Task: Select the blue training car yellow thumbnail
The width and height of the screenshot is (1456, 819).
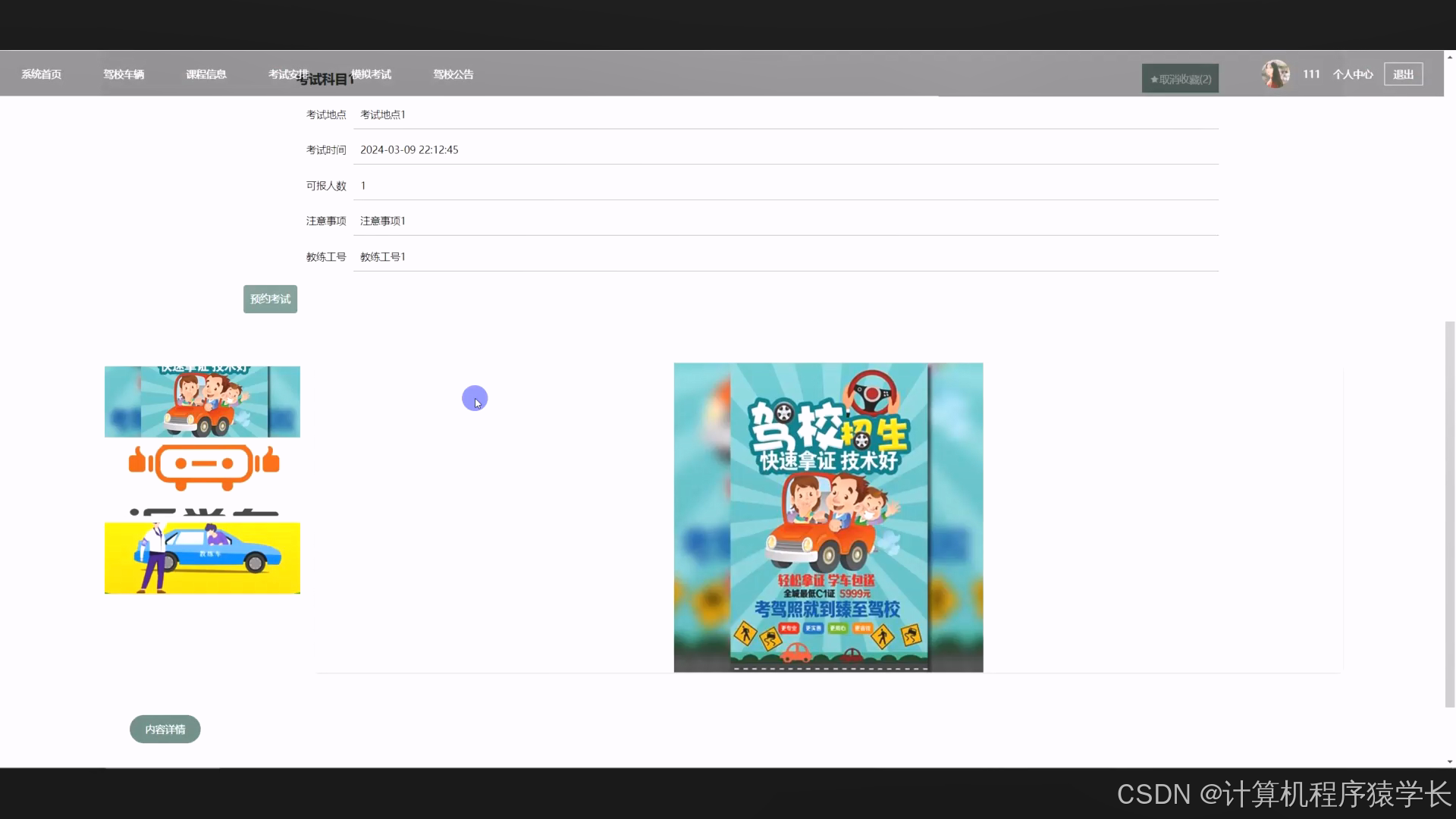Action: [202, 558]
